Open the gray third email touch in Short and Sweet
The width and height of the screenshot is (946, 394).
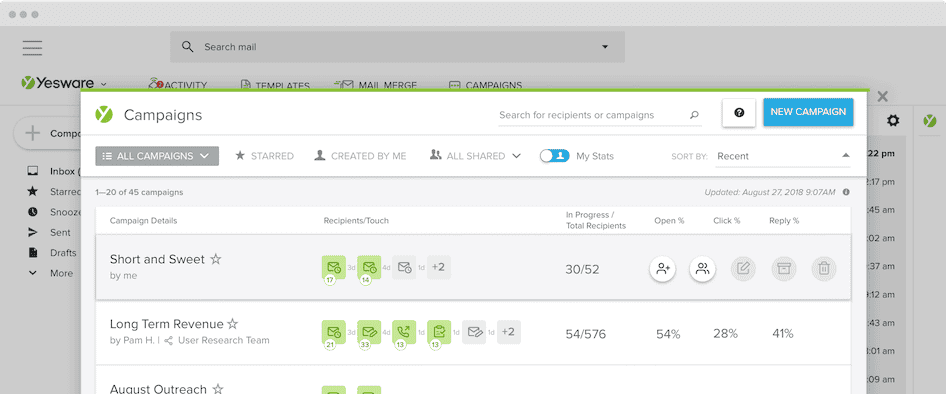[404, 267]
